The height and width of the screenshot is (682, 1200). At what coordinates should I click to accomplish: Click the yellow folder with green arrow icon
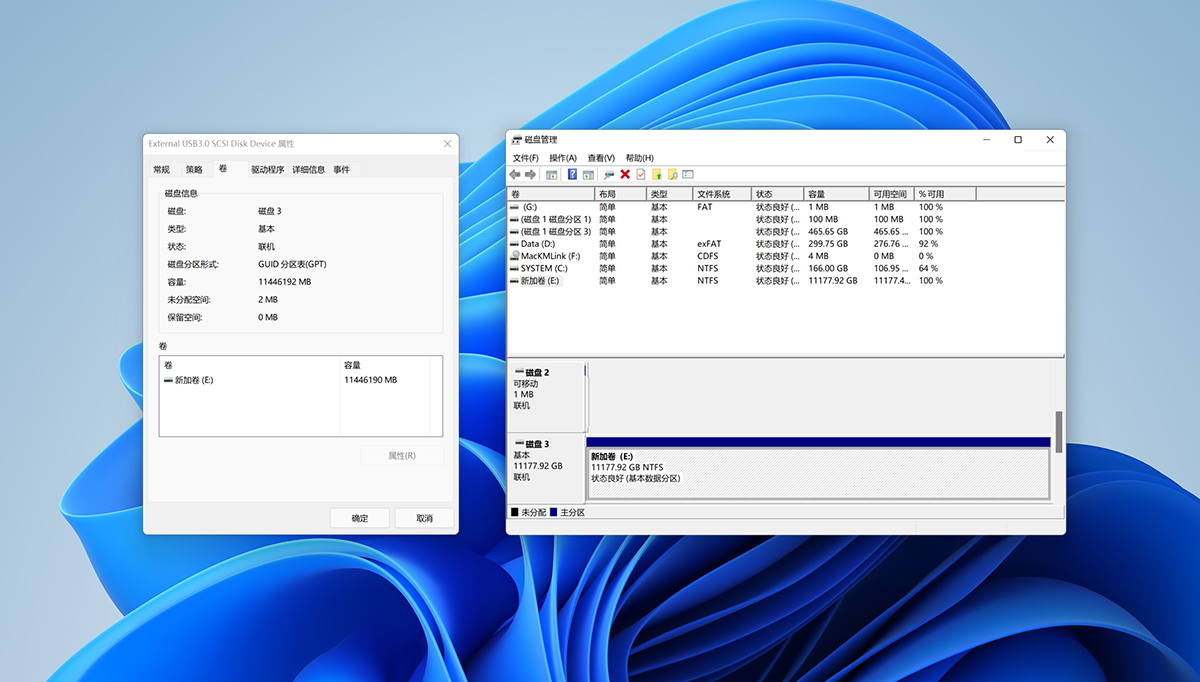[x=657, y=174]
